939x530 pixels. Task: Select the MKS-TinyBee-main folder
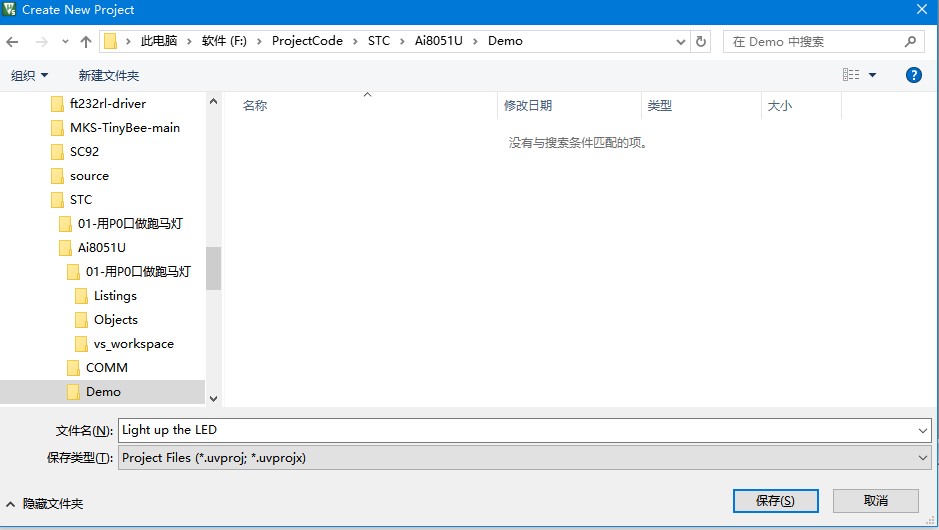tap(125, 128)
